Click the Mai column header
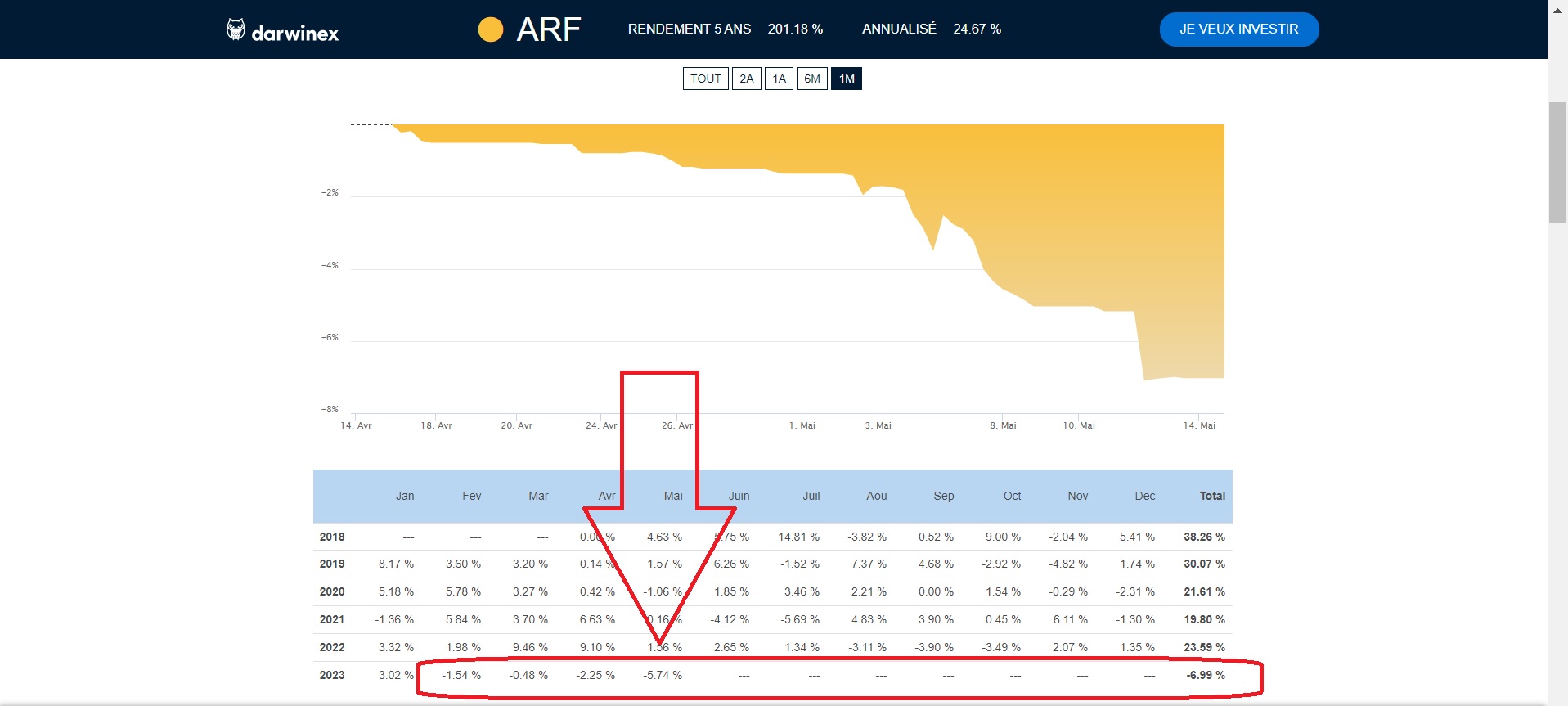1568x706 pixels. tap(673, 496)
